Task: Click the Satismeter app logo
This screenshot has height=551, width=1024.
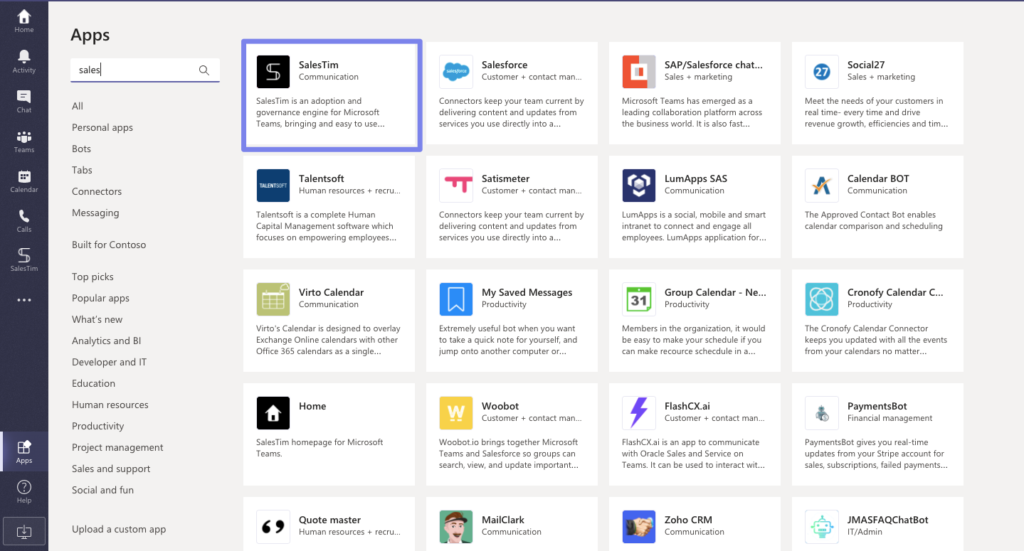Action: (x=456, y=185)
